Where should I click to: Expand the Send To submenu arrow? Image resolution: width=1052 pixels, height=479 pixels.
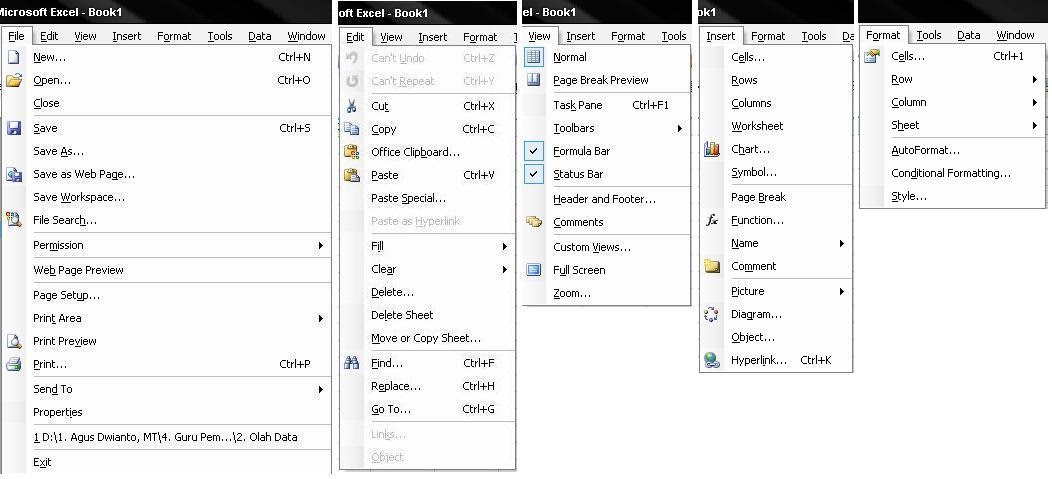pyautogui.click(x=321, y=389)
